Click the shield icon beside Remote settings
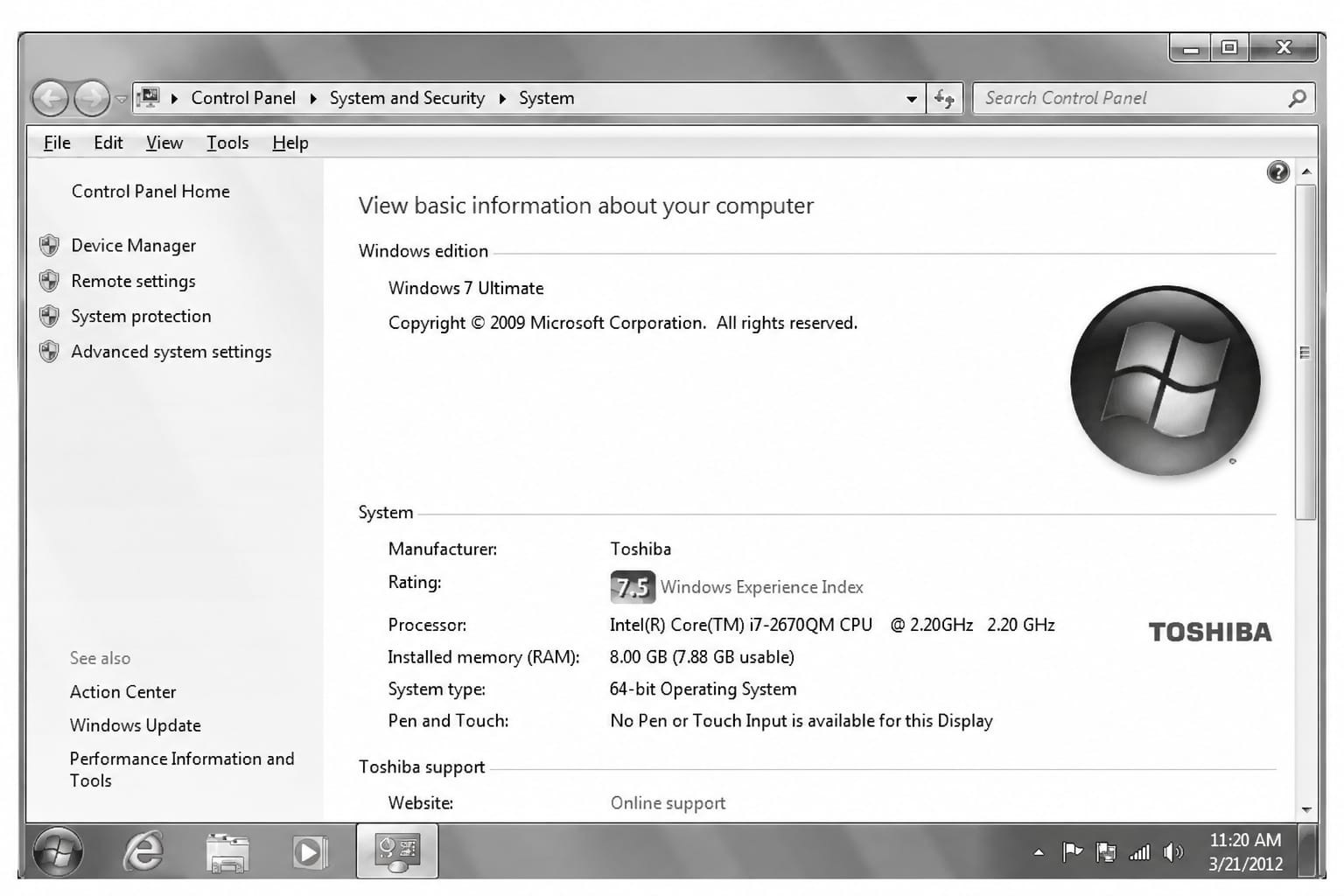Screen dimensions: 1344x896 pos(49,281)
